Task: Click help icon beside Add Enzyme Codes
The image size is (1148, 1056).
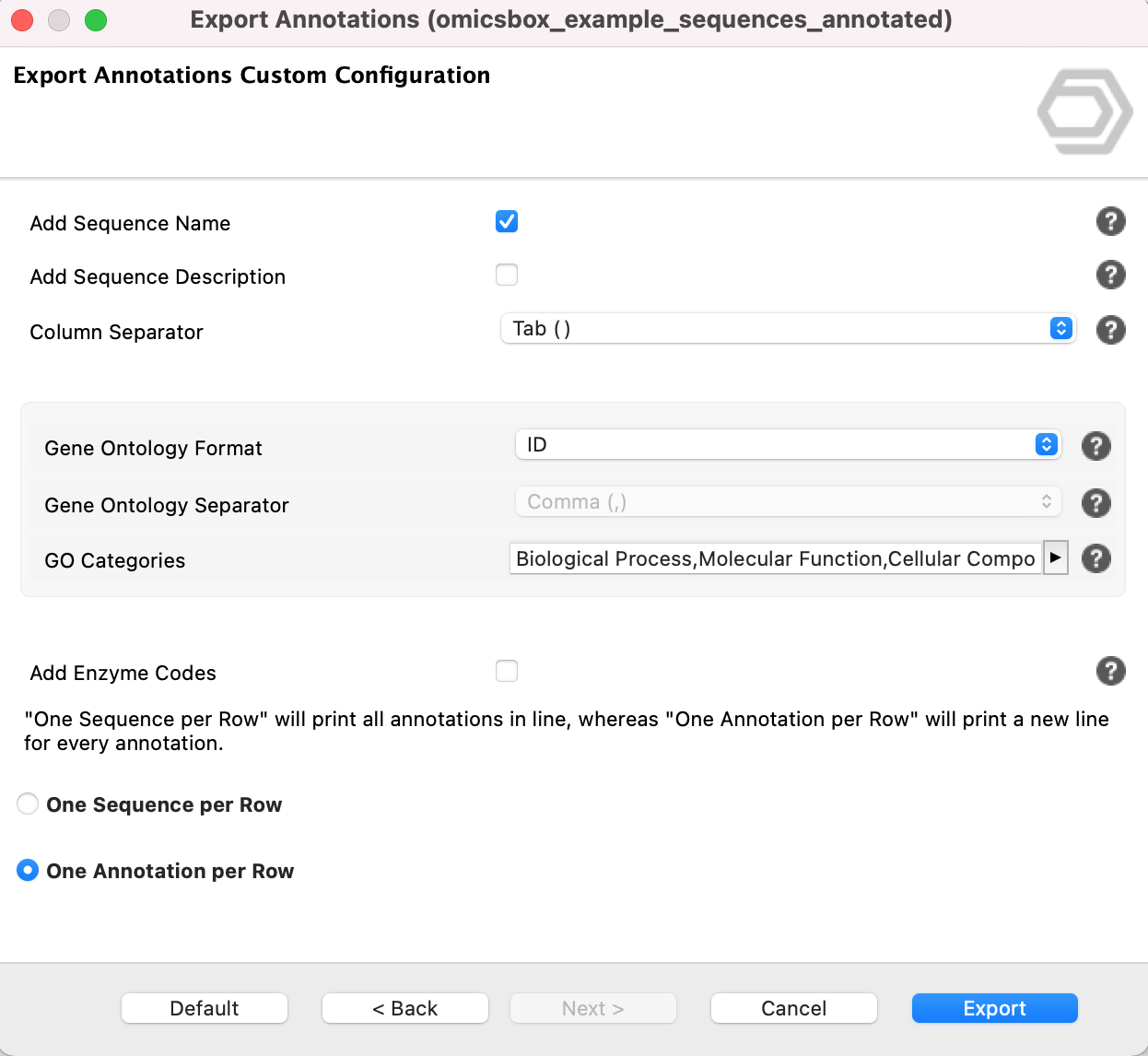Action: (1110, 671)
